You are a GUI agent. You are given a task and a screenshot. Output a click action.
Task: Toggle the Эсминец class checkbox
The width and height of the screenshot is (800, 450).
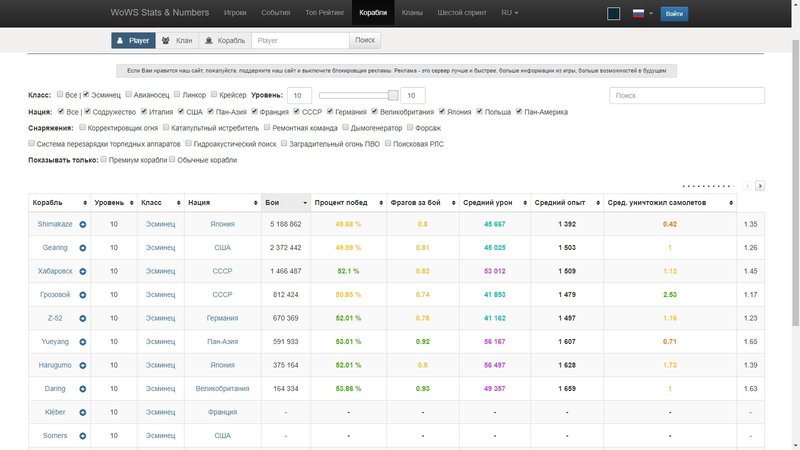pyautogui.click(x=86, y=94)
